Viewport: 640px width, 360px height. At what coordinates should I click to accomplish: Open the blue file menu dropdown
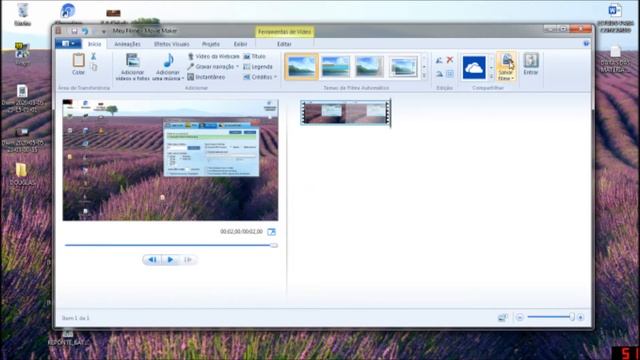(68, 43)
